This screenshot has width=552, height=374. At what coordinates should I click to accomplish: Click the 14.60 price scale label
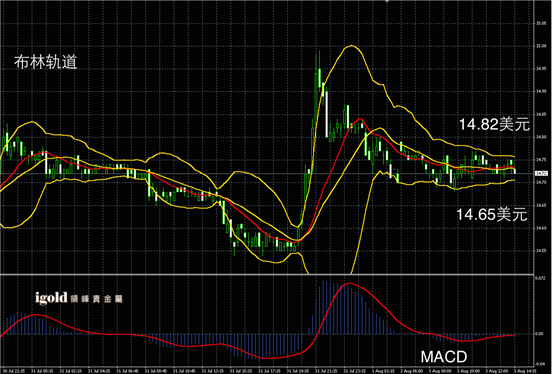[x=541, y=228]
